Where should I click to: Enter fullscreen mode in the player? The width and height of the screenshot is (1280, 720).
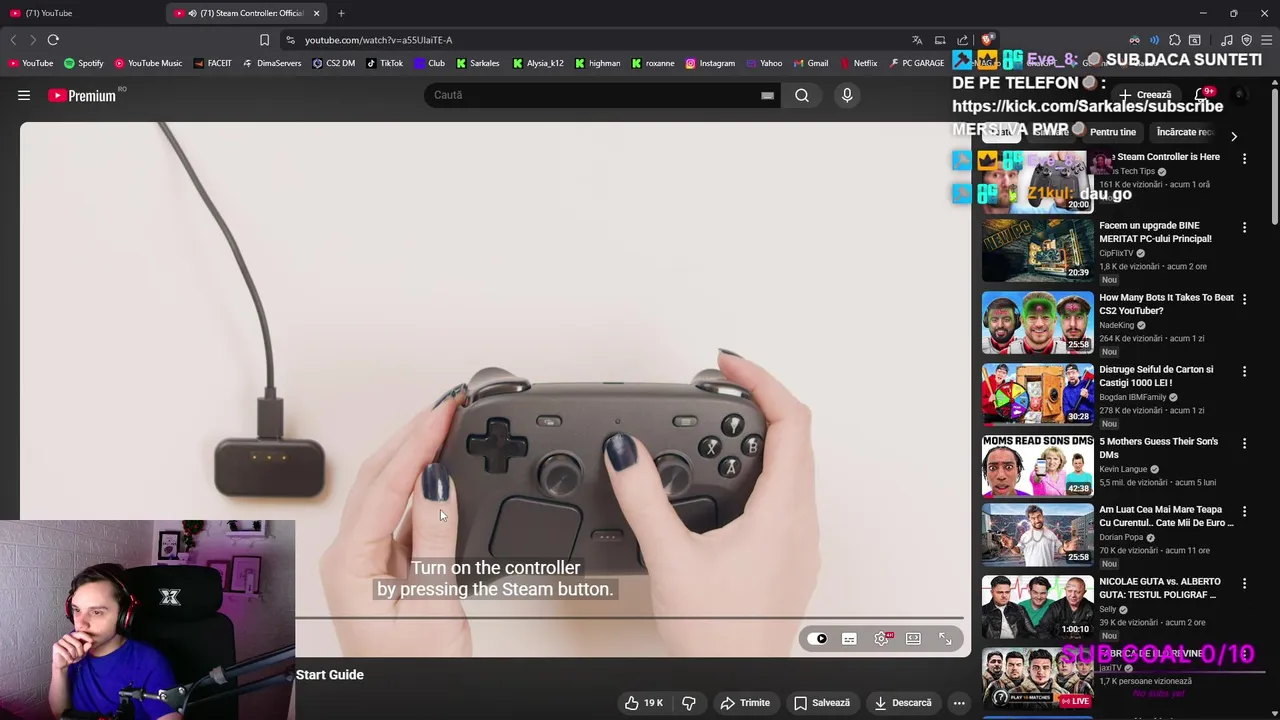pos(945,639)
